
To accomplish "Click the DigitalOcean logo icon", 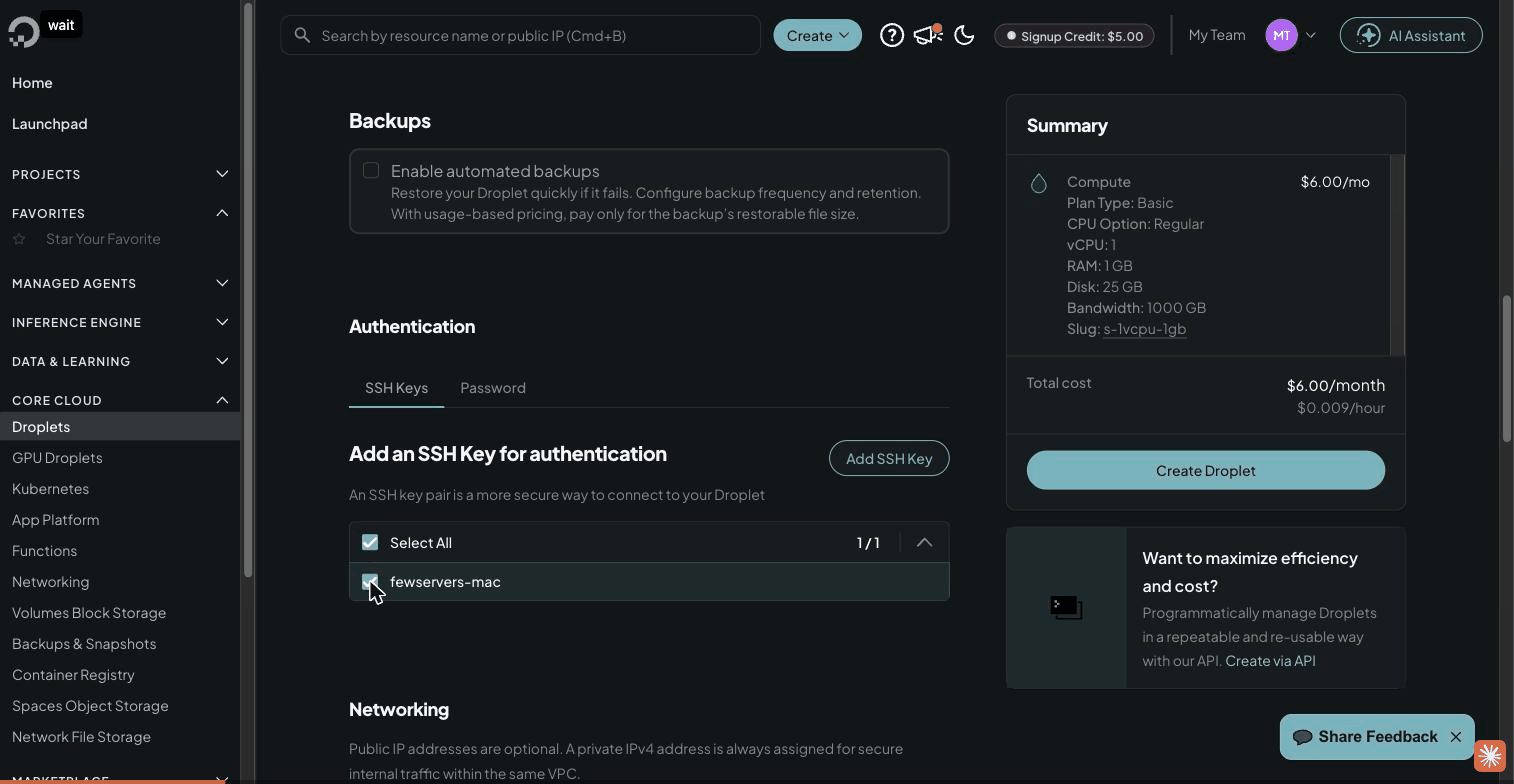I will pos(23,31).
